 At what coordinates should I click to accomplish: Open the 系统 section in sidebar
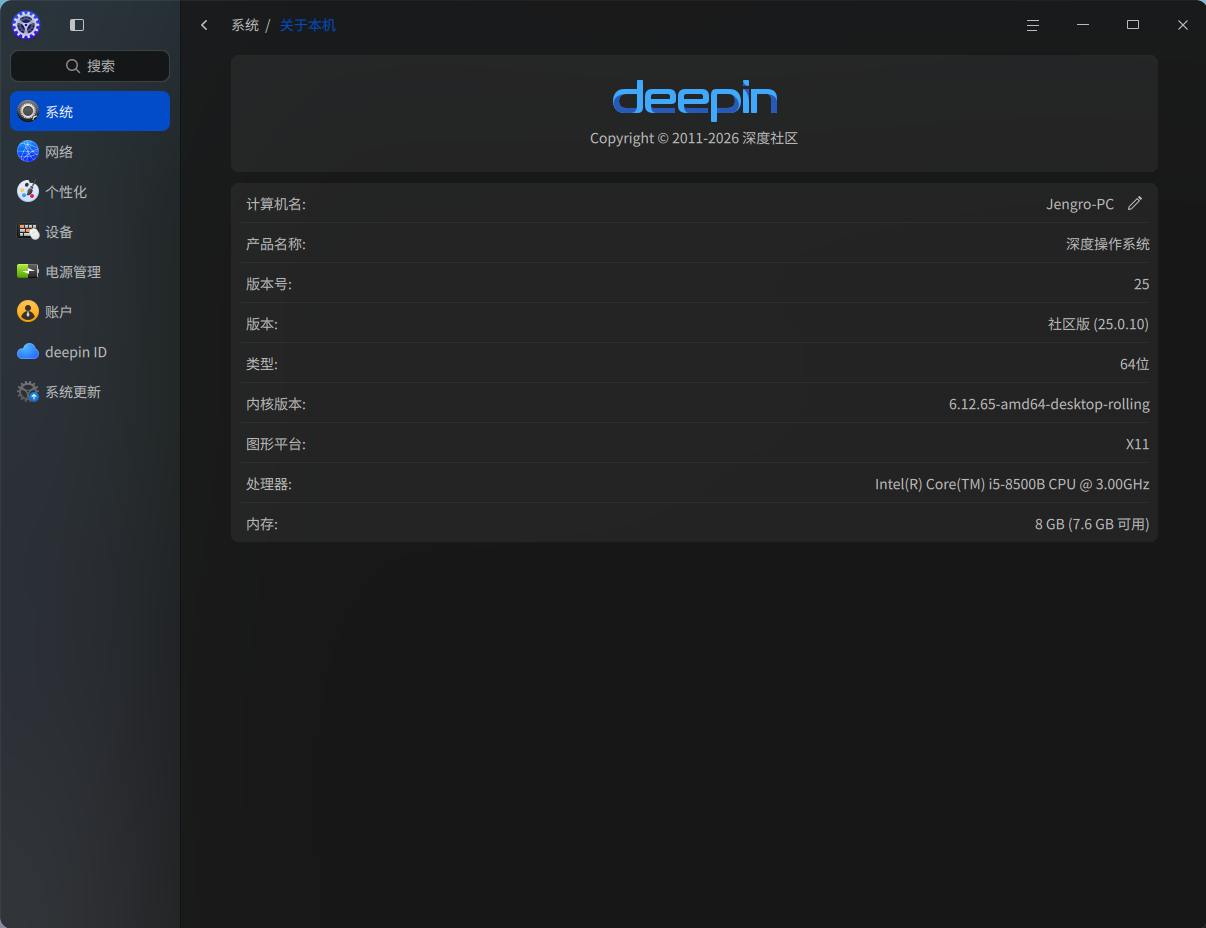[x=89, y=112]
